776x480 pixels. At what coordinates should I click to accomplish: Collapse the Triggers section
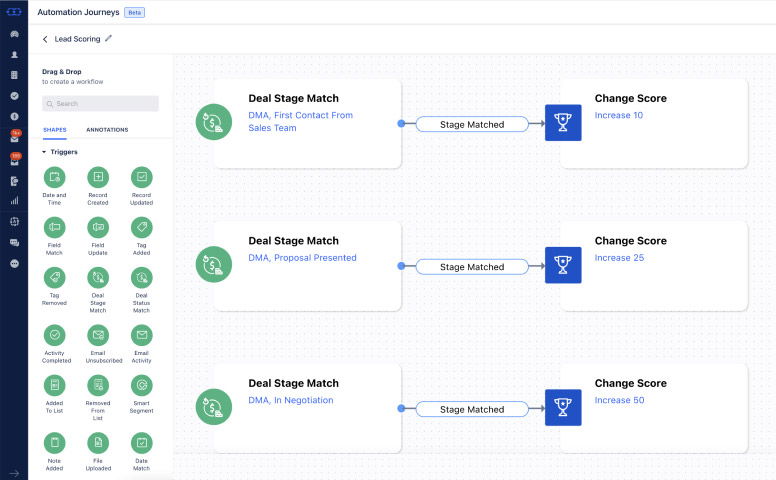click(44, 152)
